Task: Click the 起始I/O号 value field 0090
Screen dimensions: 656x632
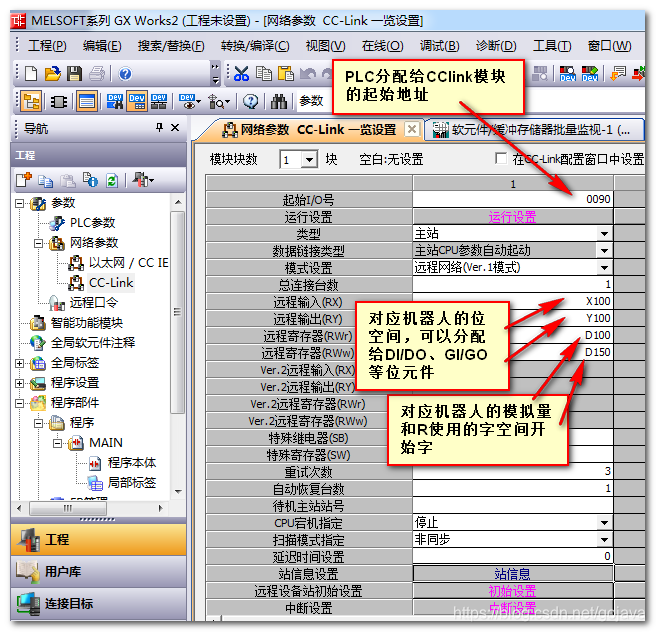Action: coord(512,200)
